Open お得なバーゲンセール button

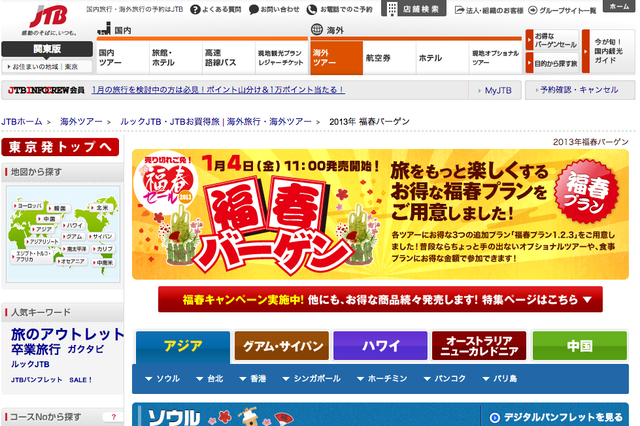click(x=552, y=40)
